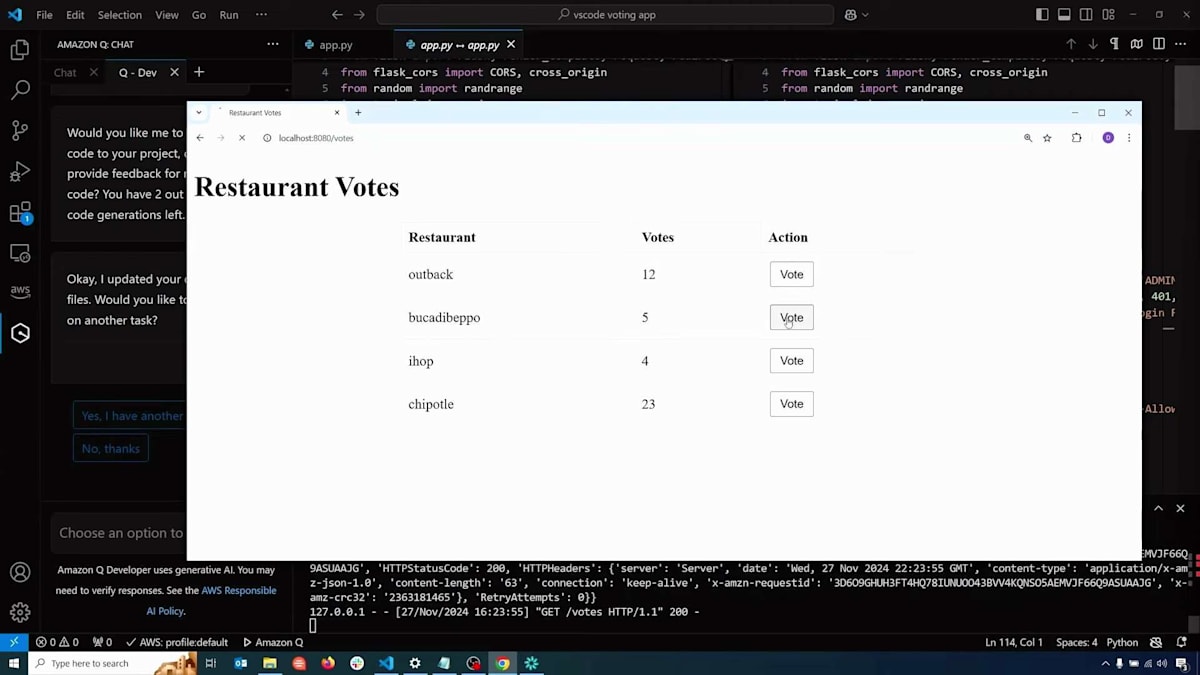This screenshot has width=1200, height=675.
Task: Close the app.py ↔ app.py diff tab
Action: pos(511,45)
